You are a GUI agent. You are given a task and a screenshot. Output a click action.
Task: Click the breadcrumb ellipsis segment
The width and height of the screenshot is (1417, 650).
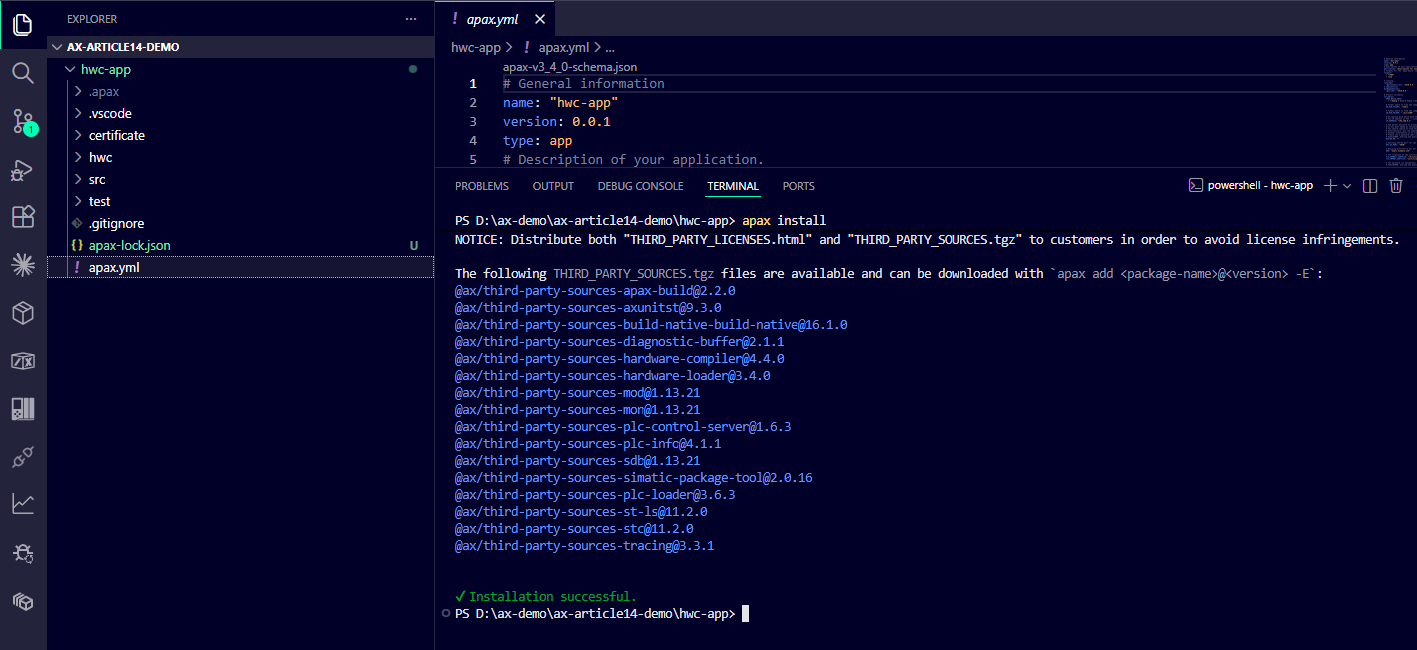point(610,47)
